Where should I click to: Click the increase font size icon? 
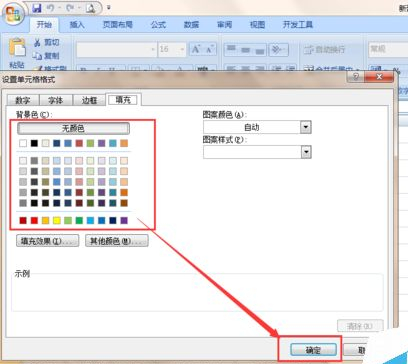[196, 50]
